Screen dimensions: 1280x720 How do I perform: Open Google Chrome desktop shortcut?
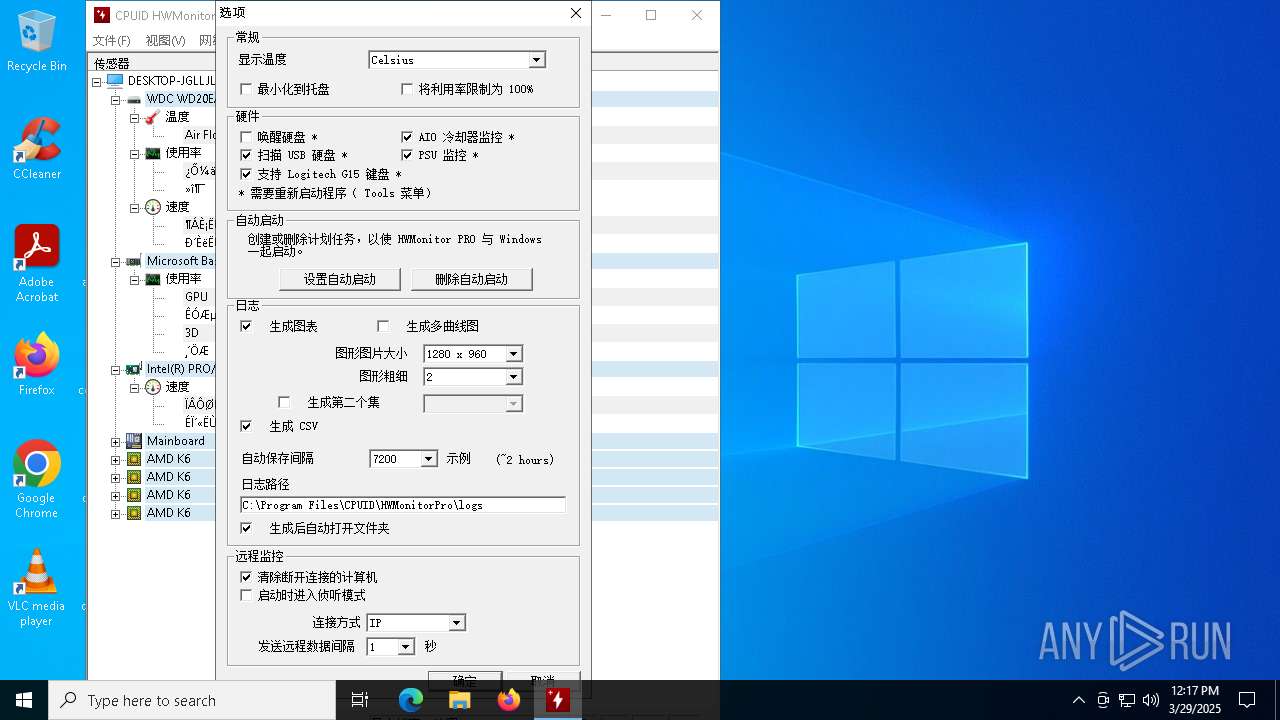click(37, 480)
